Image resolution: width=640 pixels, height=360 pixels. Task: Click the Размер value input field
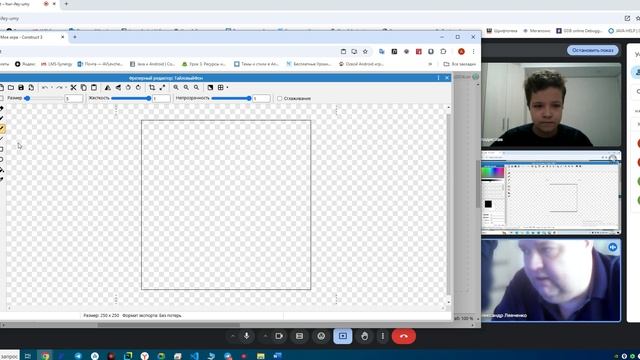74,98
